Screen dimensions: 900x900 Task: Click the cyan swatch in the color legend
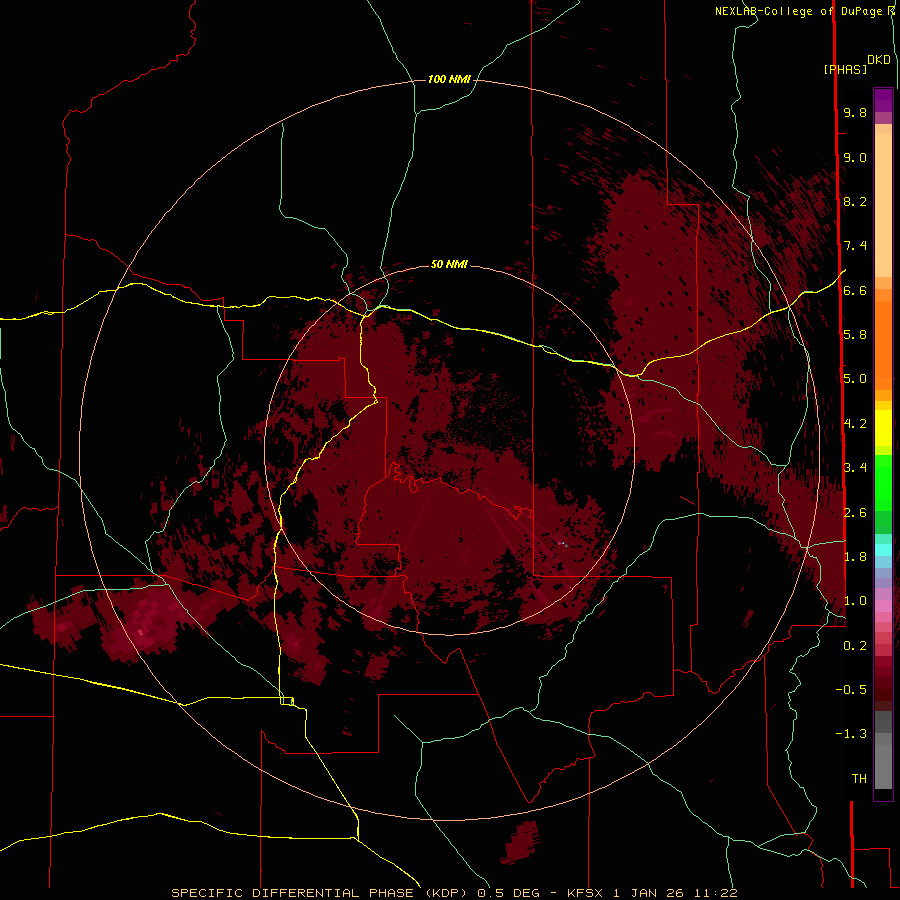883,550
